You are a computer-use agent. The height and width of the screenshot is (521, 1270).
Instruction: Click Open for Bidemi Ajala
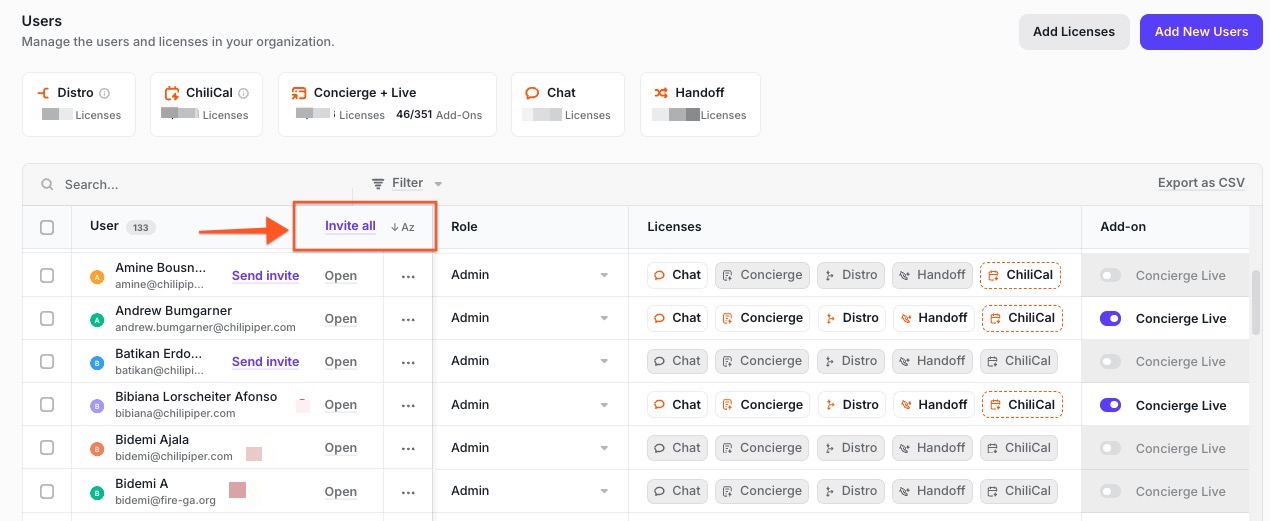pos(341,448)
